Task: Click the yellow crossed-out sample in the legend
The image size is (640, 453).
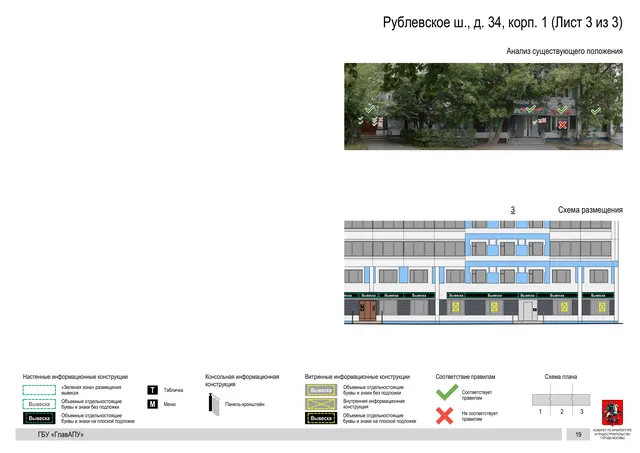Action: click(x=321, y=404)
